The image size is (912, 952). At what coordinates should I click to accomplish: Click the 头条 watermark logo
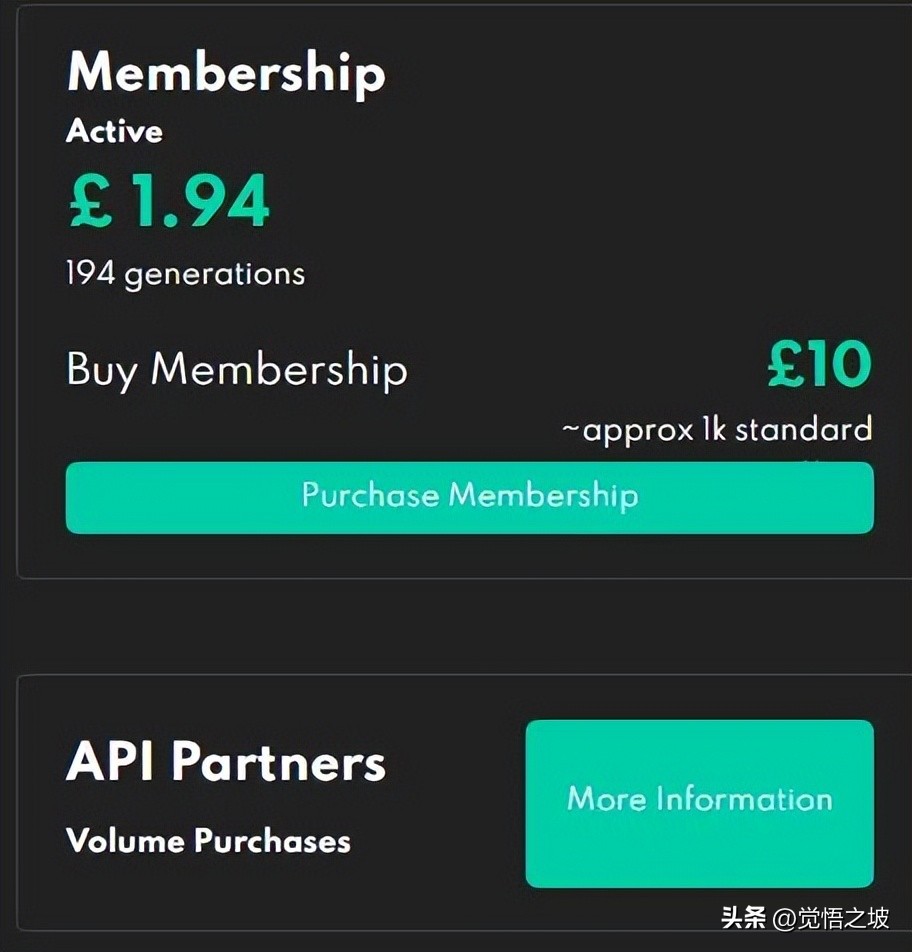743,917
